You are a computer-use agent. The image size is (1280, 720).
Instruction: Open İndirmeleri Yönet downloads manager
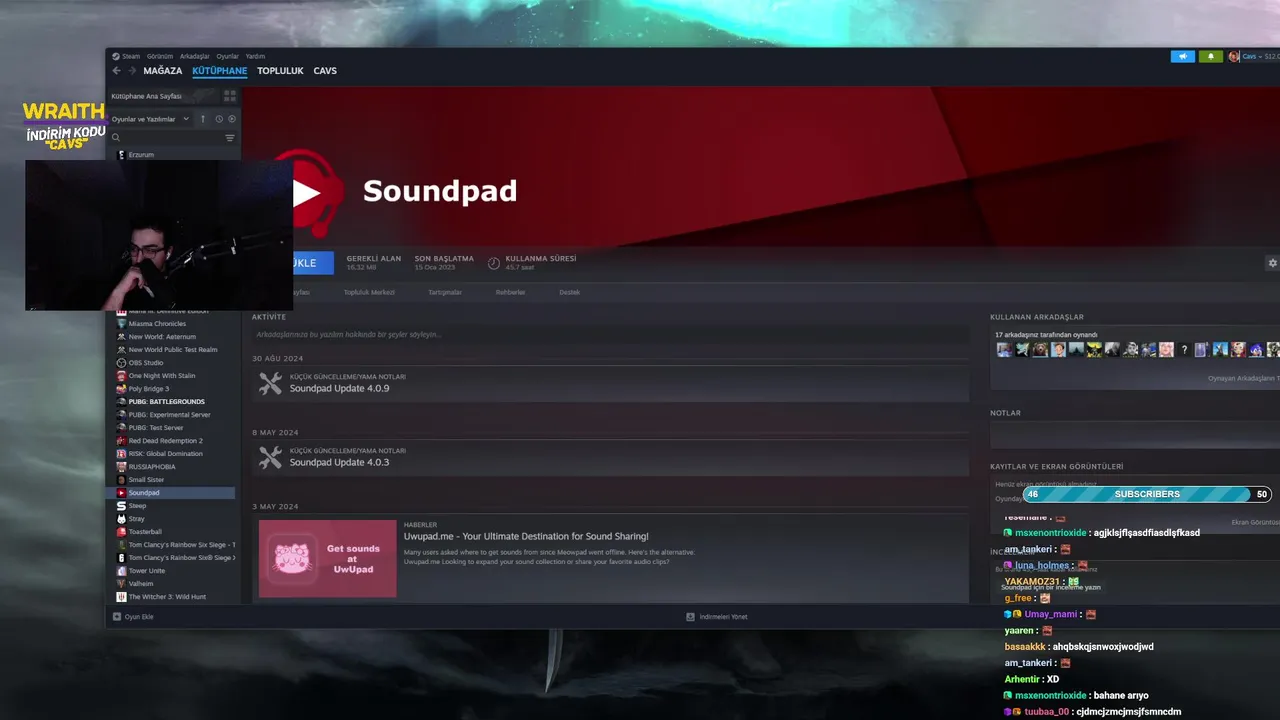pos(717,617)
